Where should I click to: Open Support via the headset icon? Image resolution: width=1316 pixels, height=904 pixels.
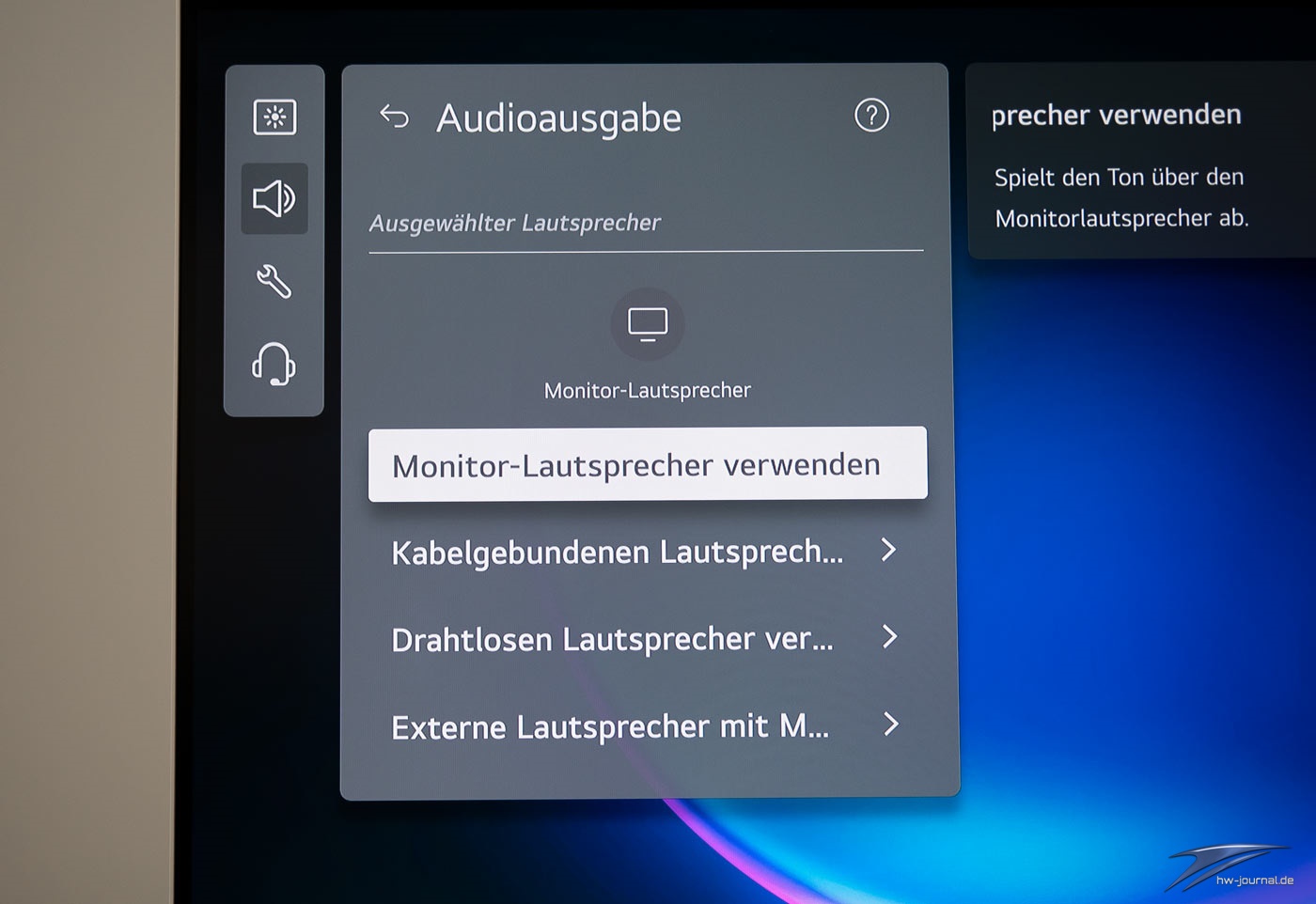pyautogui.click(x=274, y=364)
